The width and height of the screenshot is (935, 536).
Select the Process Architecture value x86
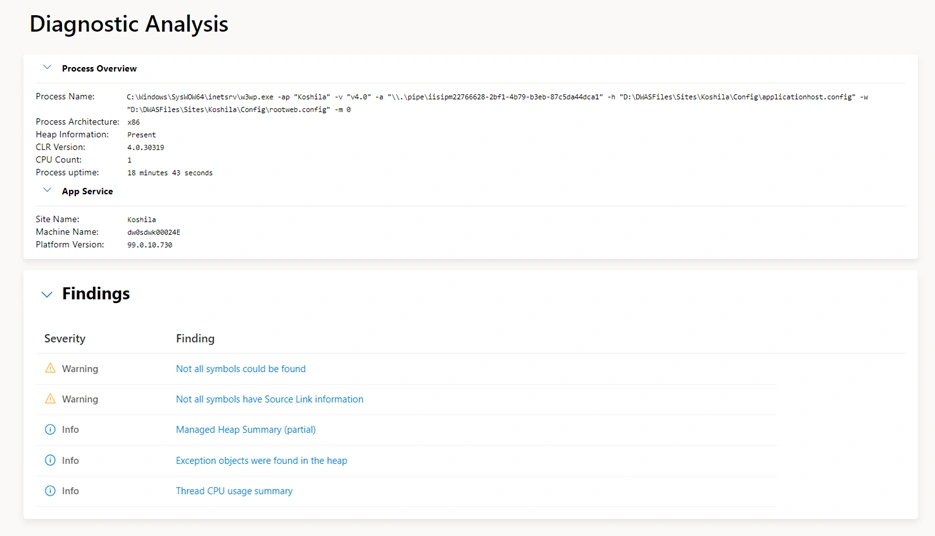[134, 122]
